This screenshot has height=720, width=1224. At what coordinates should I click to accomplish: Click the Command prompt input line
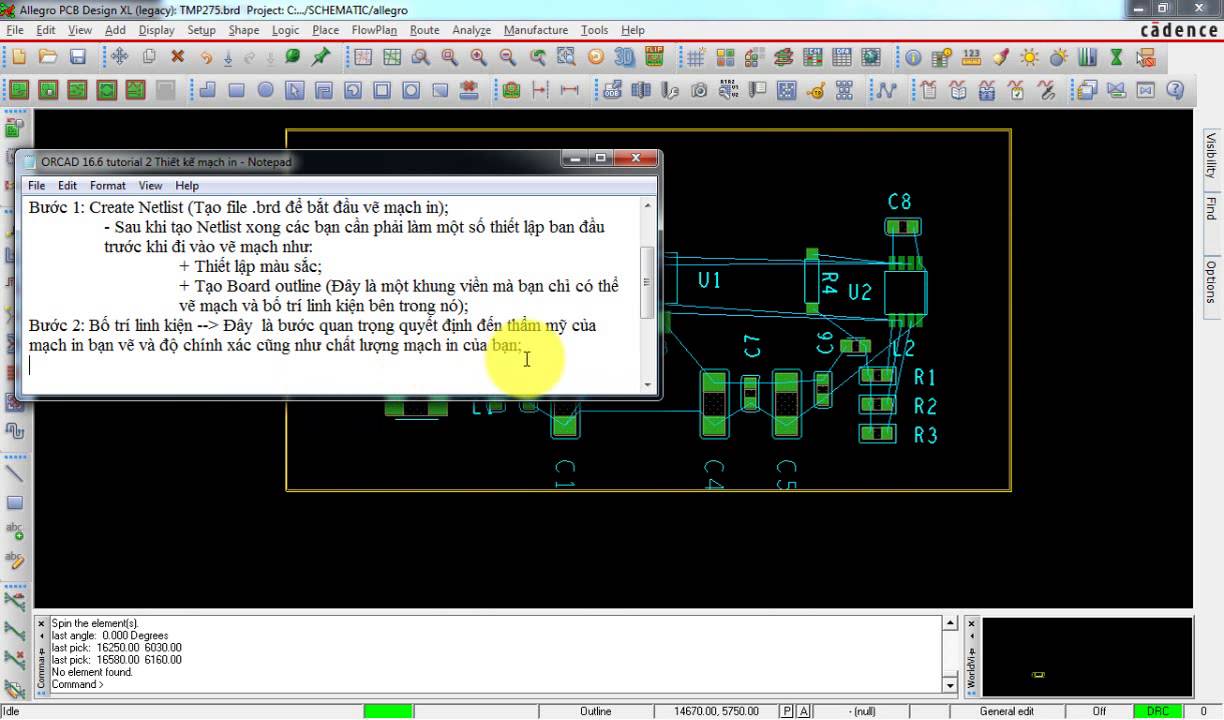[x=495, y=685]
